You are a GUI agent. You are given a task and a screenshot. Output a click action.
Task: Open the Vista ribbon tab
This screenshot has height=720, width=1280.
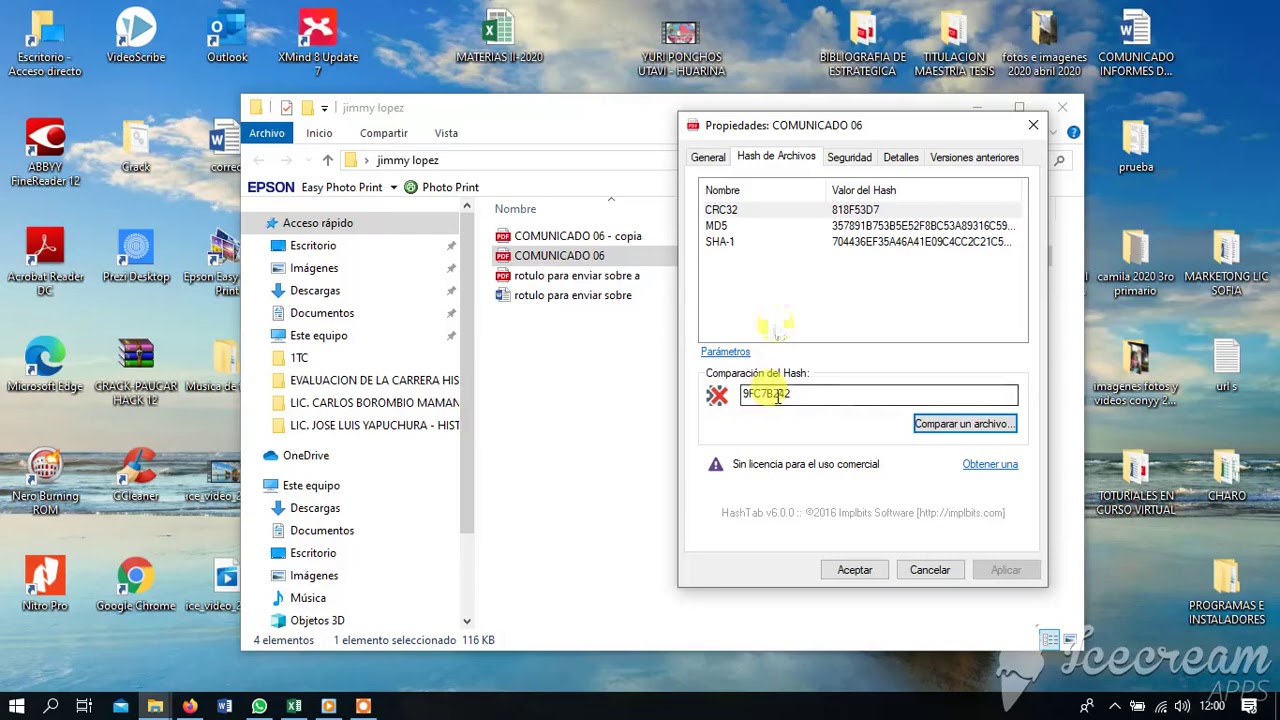click(446, 133)
